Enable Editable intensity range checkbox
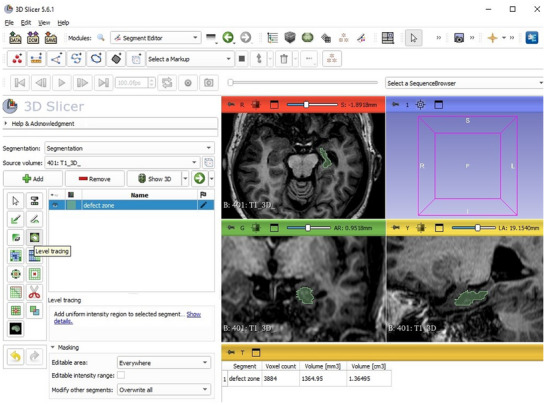Viewport: 546px width, 405px height. point(121,375)
